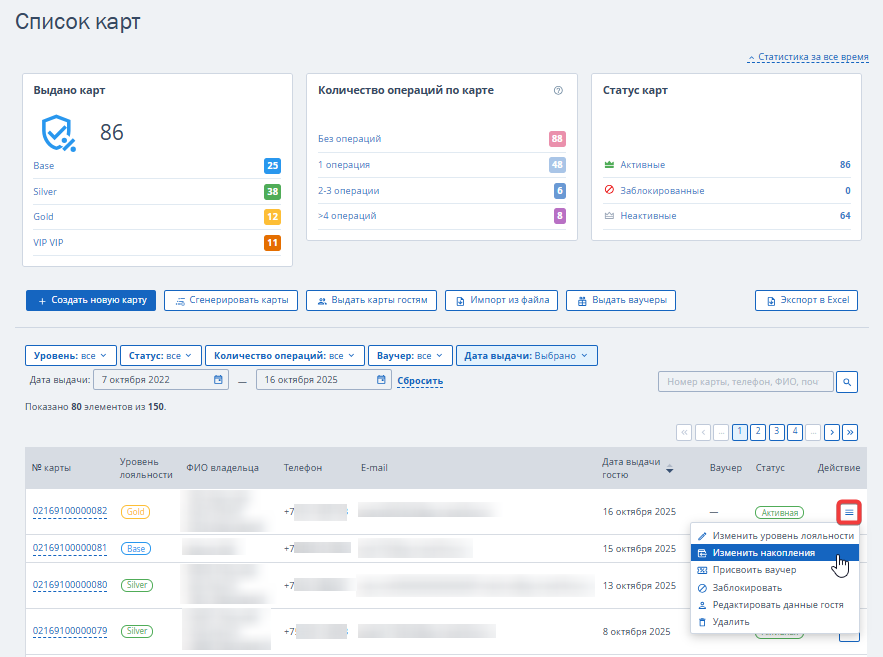
Task: Expand the "Статус: все" filter dropdown
Action: [160, 355]
